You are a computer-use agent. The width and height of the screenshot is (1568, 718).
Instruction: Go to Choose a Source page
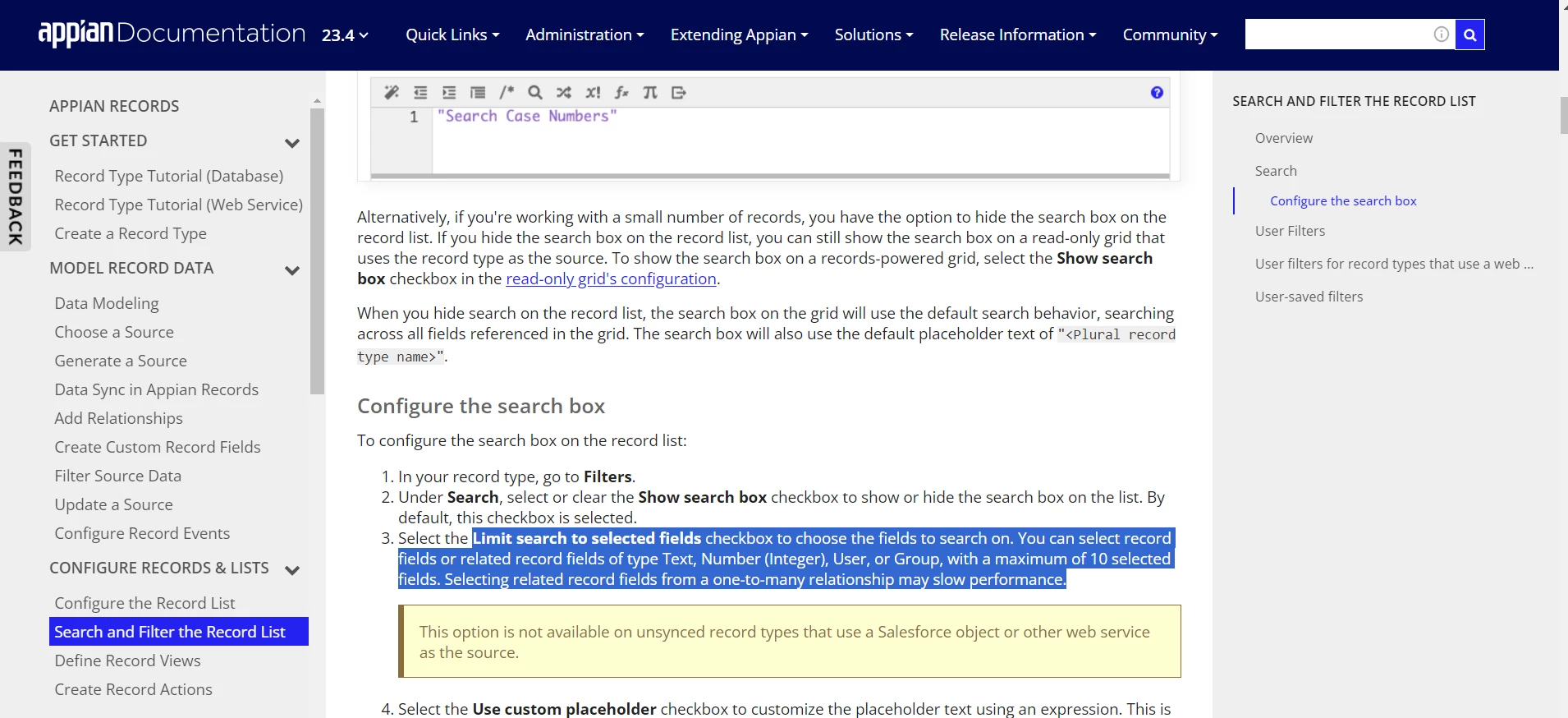(x=114, y=332)
